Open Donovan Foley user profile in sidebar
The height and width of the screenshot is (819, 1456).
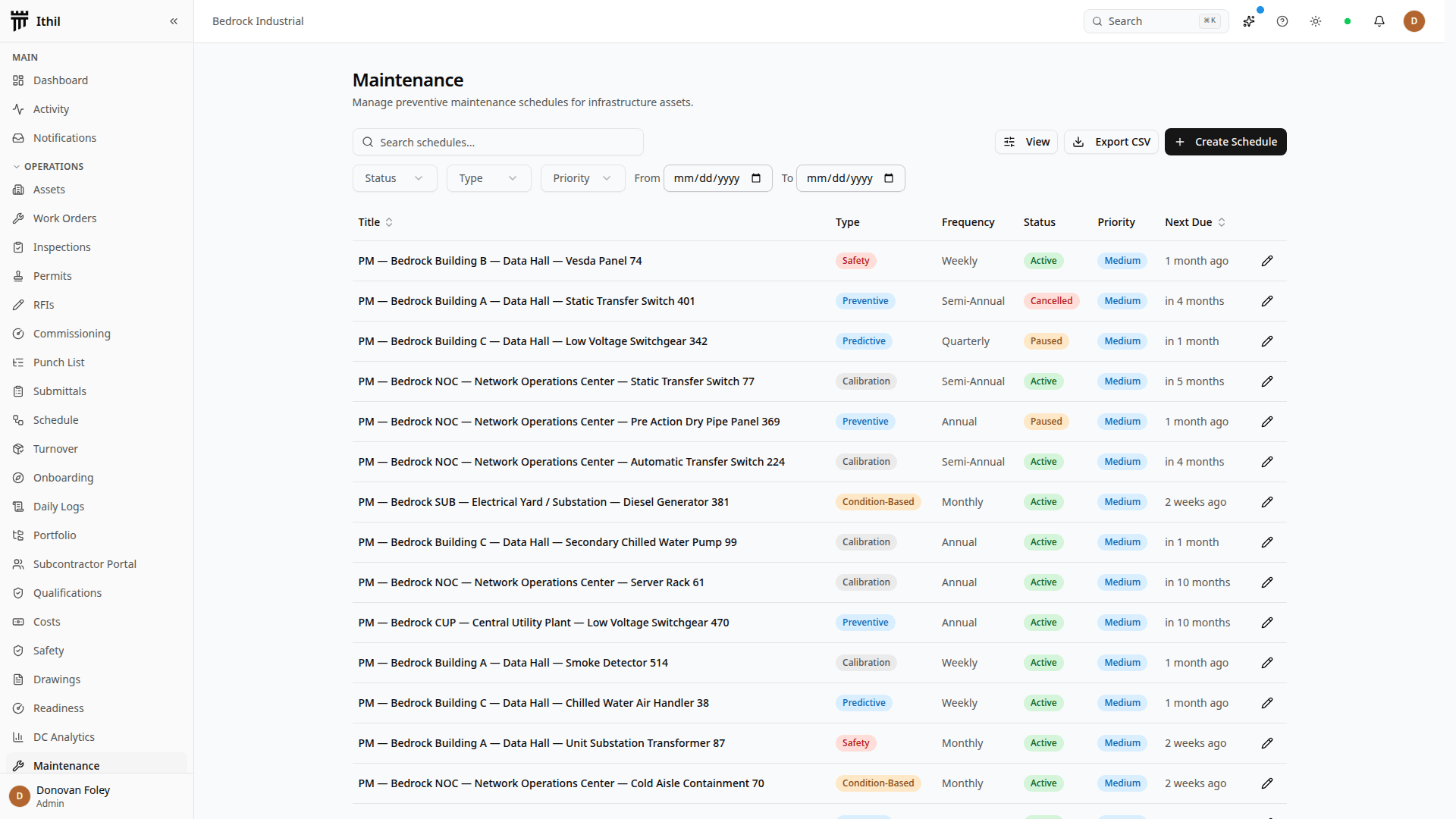point(96,796)
